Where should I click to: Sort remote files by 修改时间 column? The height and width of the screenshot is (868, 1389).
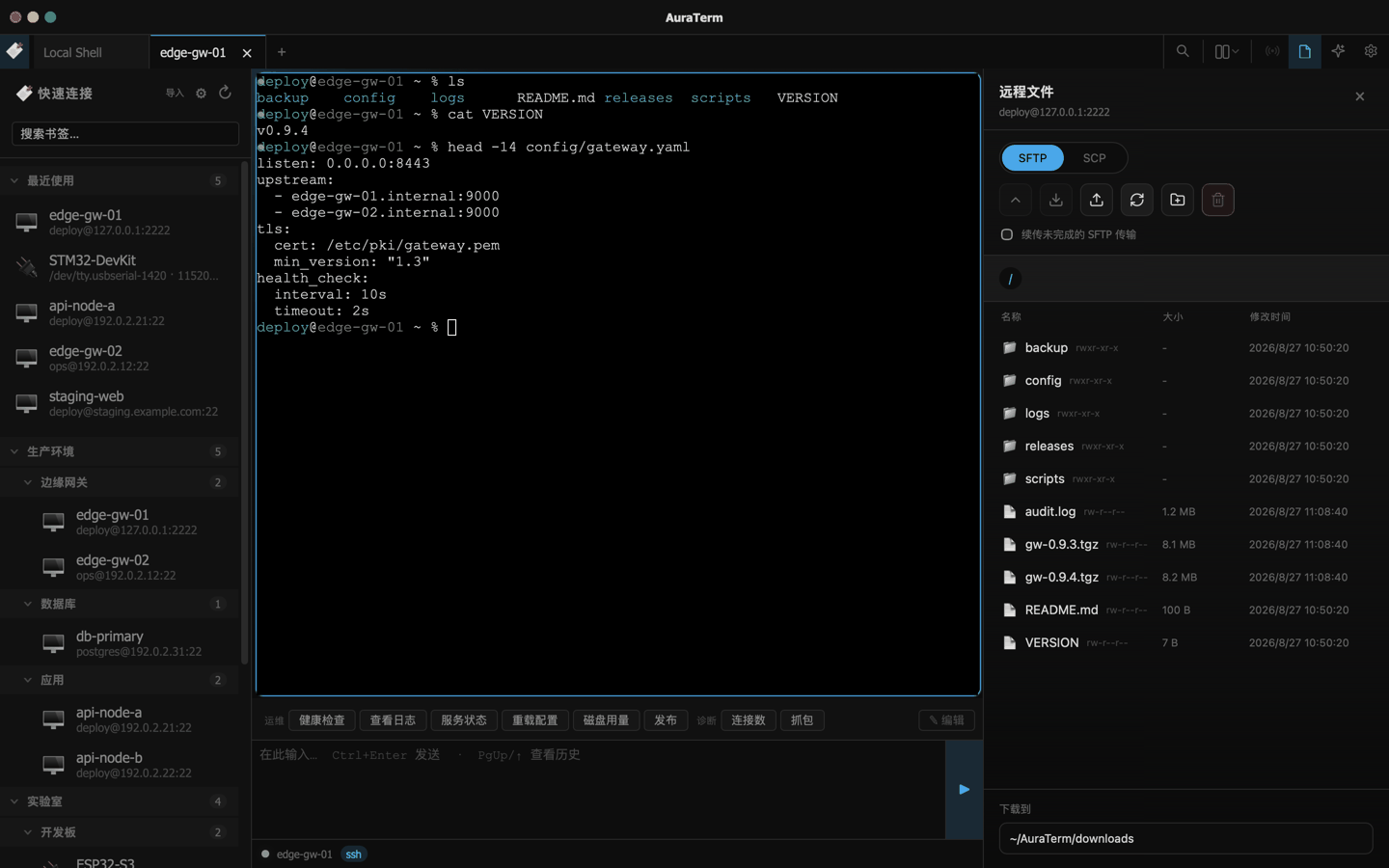coord(1269,317)
